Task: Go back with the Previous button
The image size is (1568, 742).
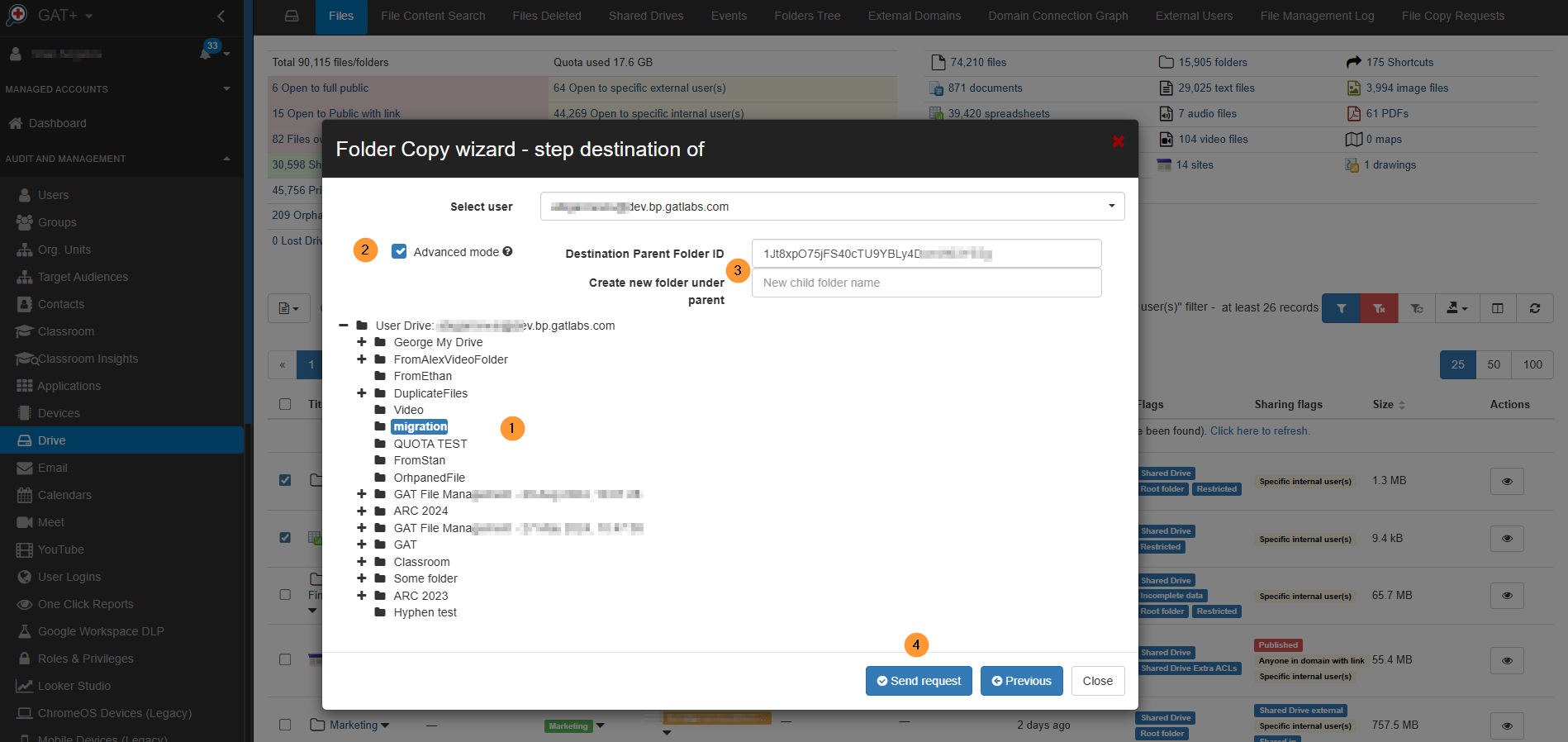Action: click(x=1021, y=681)
